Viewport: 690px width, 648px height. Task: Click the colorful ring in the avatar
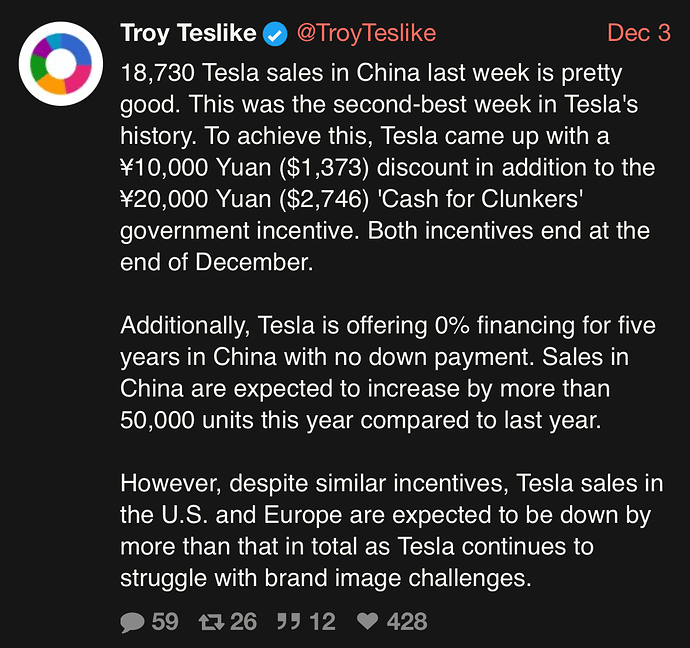pyautogui.click(x=61, y=64)
